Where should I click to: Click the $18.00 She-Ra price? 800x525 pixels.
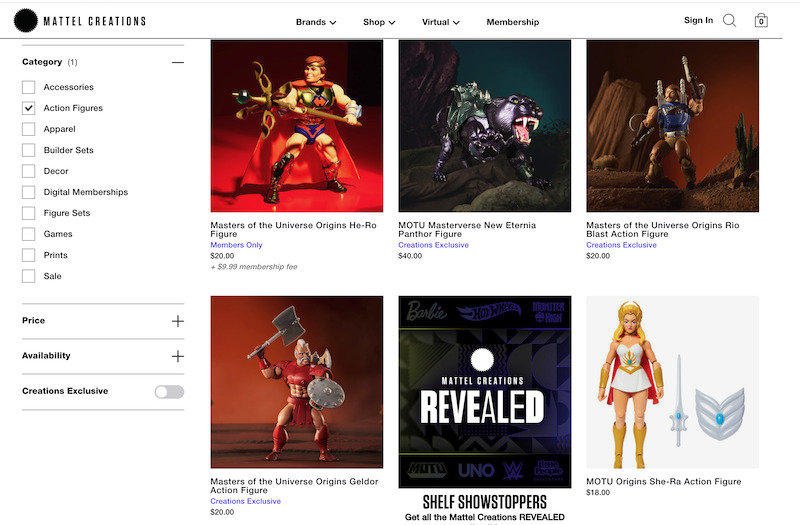598,492
